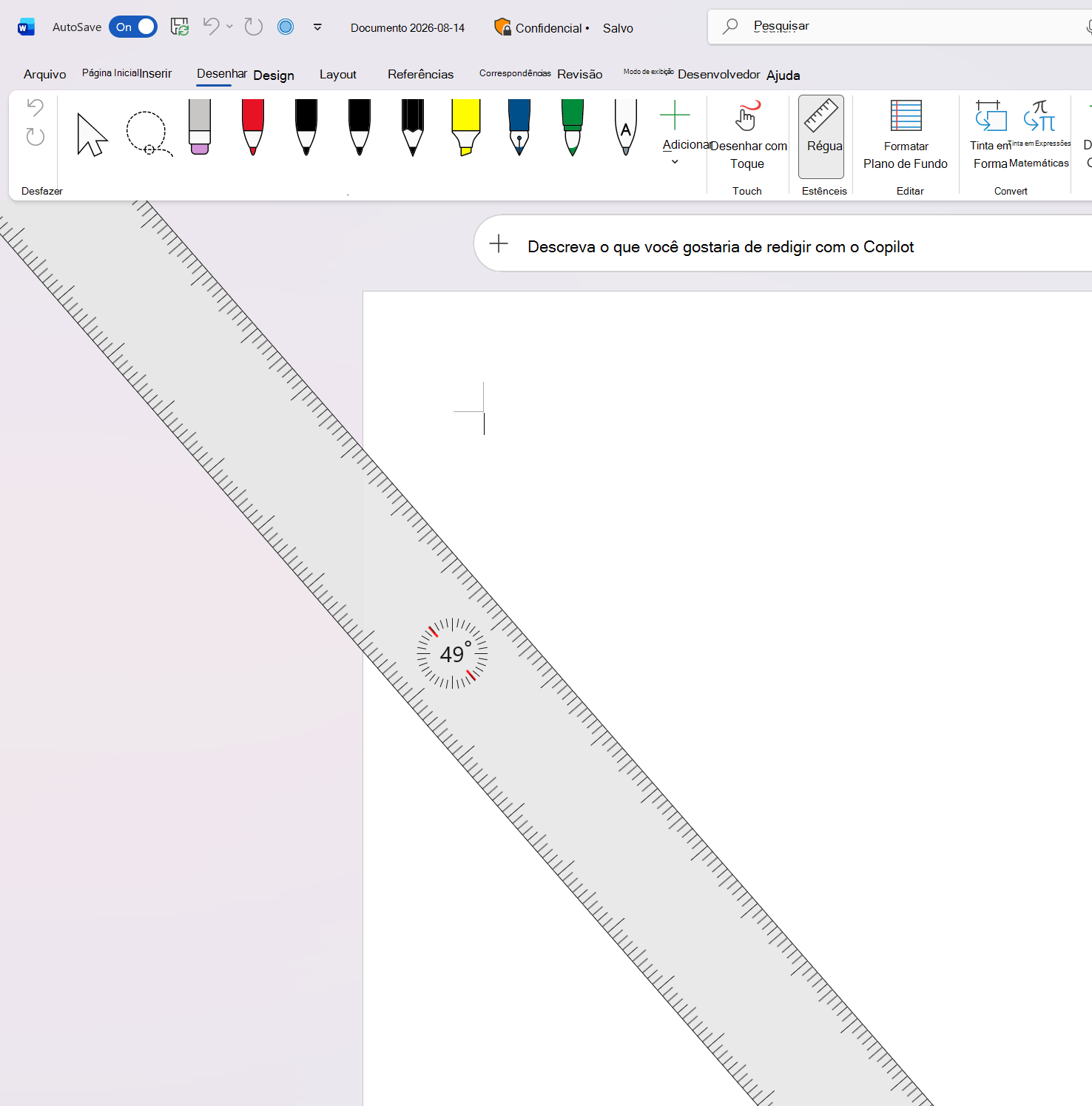Go to the Referências tab
This screenshot has width=1092, height=1106.
click(x=421, y=75)
